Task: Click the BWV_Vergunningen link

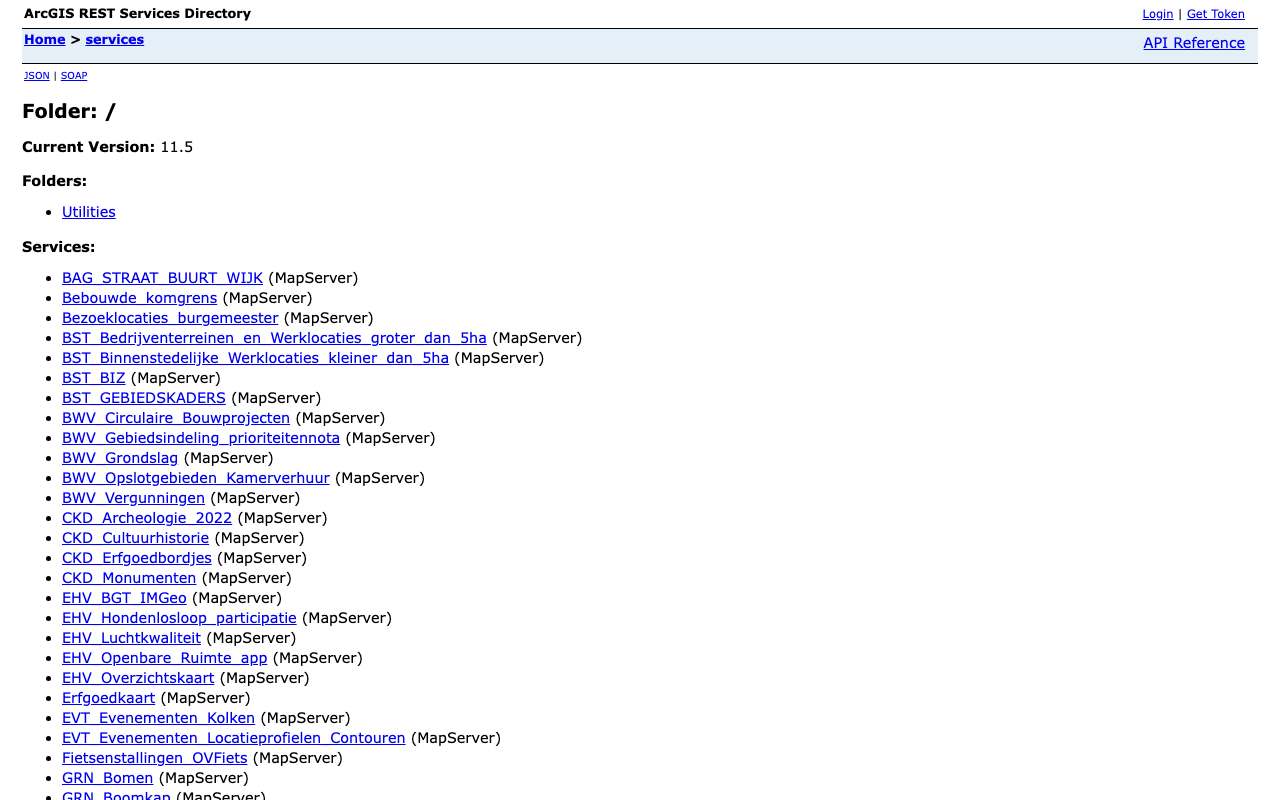Action: pyautogui.click(x=133, y=498)
